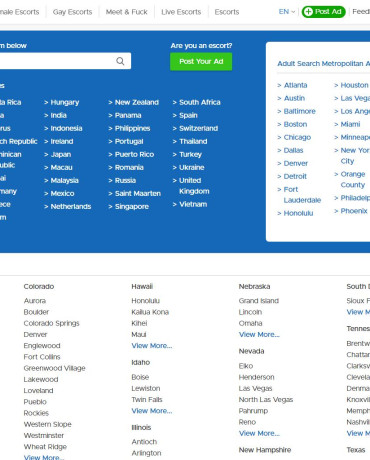Select India from country list
Image resolution: width=370 pixels, height=460 pixels.
[x=59, y=115]
